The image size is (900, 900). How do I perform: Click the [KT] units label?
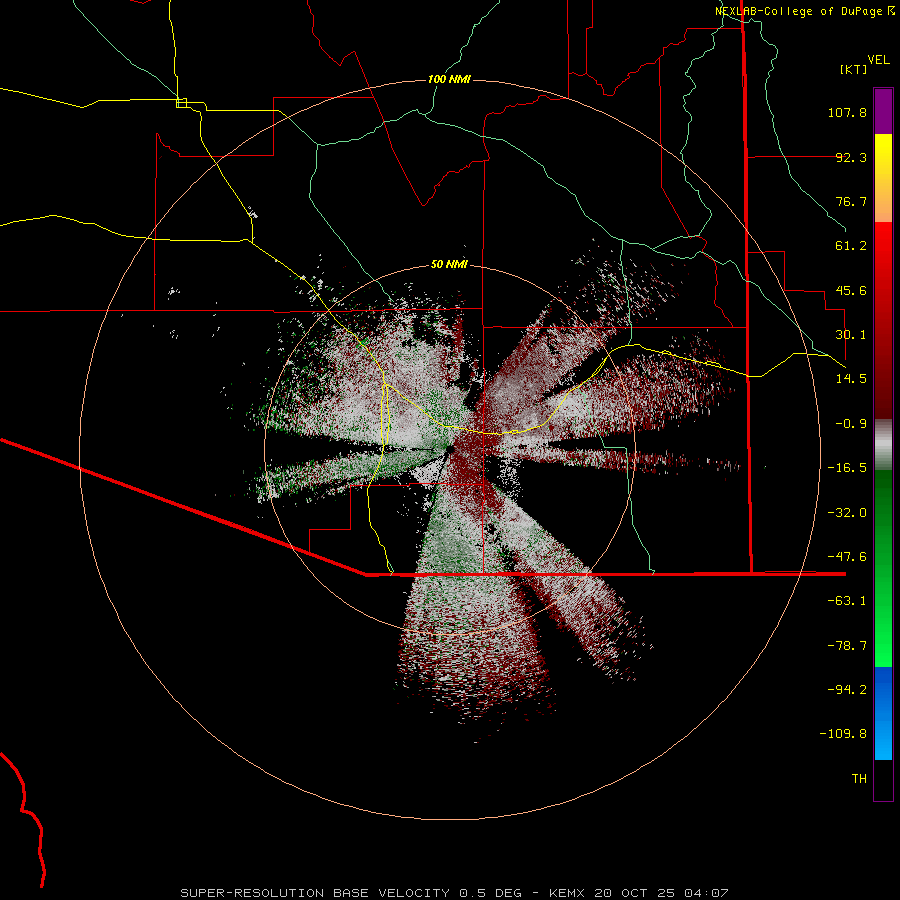(x=854, y=69)
